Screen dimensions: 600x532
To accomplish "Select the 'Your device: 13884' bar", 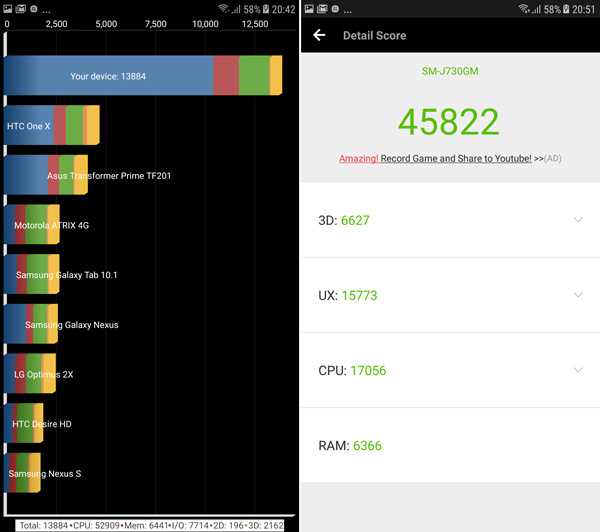I will 142,76.
